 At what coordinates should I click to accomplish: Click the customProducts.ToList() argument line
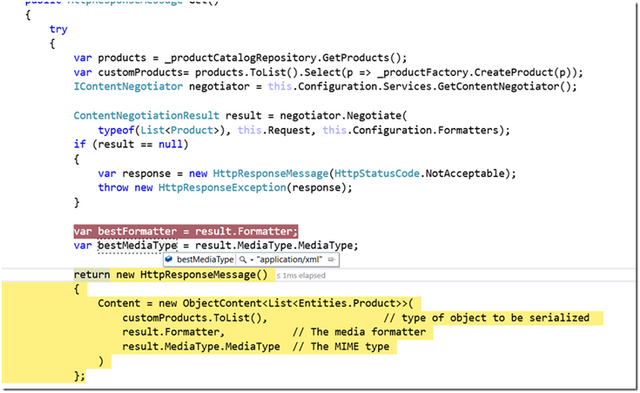[x=195, y=318]
